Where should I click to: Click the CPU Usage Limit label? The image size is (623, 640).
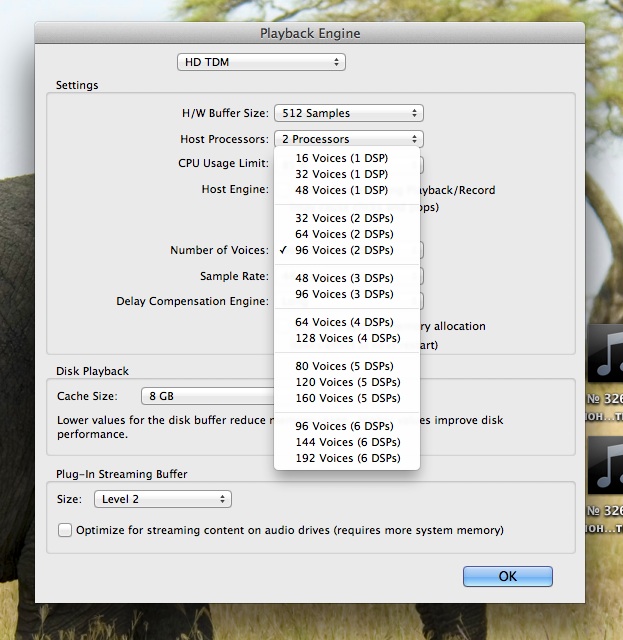pos(223,163)
